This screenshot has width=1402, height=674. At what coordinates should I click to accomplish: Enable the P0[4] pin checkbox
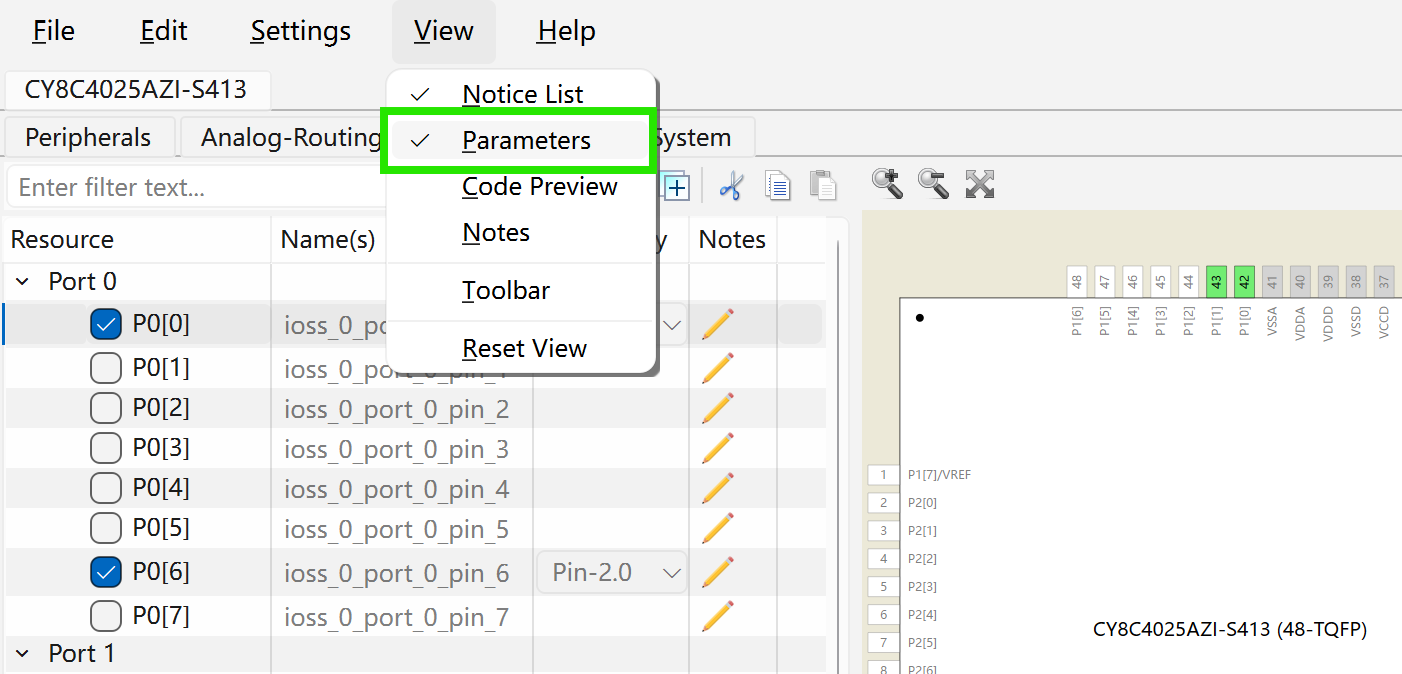coord(106,488)
